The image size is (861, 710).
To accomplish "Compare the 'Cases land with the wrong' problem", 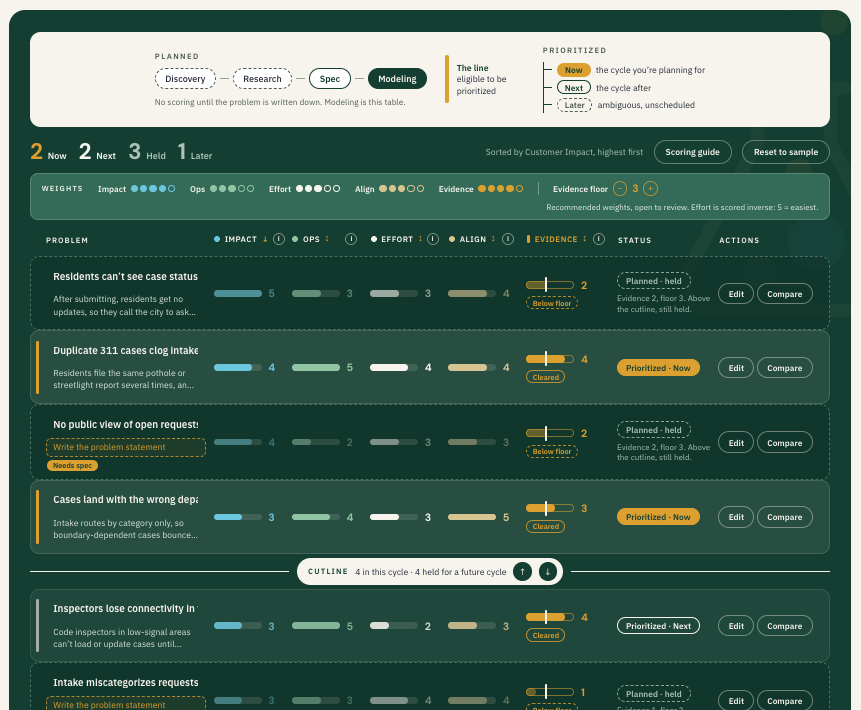I will 785,517.
